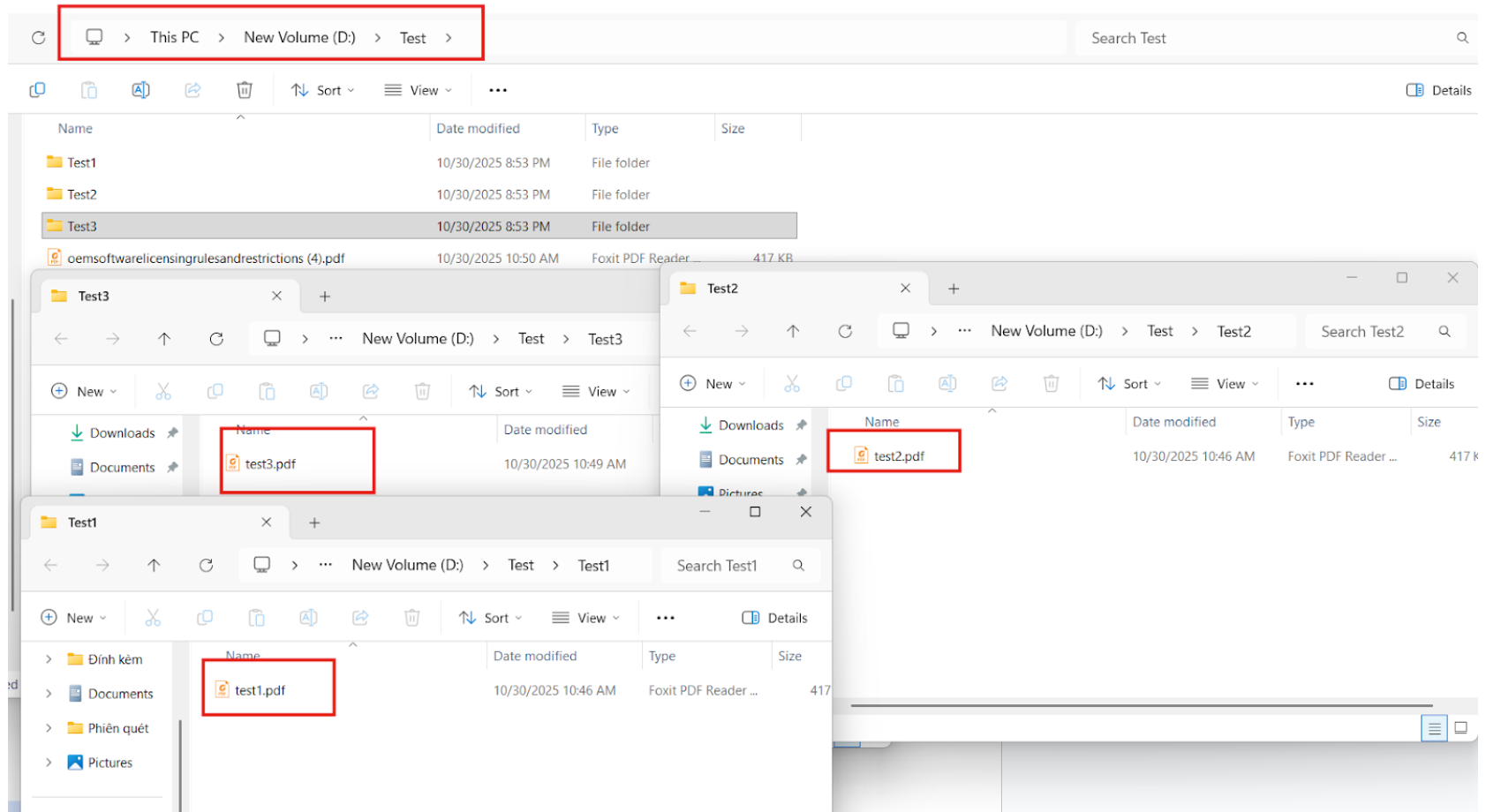
Task: Select the Test2 folder row in main window
Action: pos(419,194)
